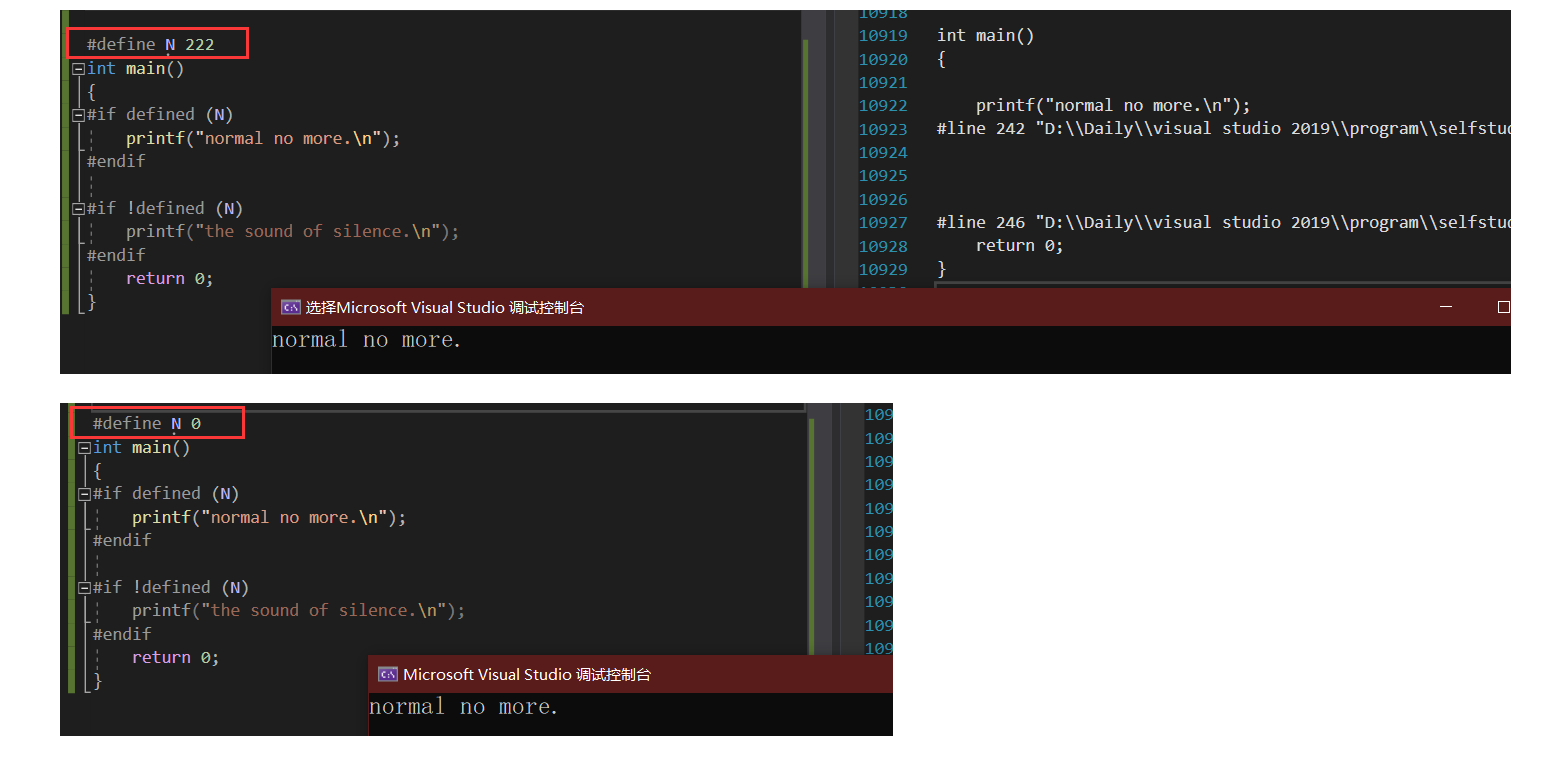Click the 选择Microsoft Visual Studio 调试控制台 title bar

pyautogui.click(x=891, y=307)
